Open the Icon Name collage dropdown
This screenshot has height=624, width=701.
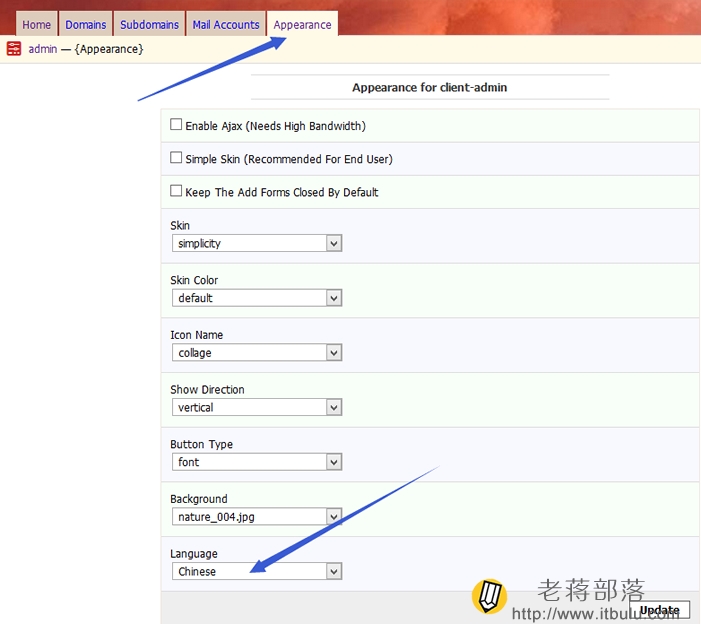pyautogui.click(x=257, y=353)
